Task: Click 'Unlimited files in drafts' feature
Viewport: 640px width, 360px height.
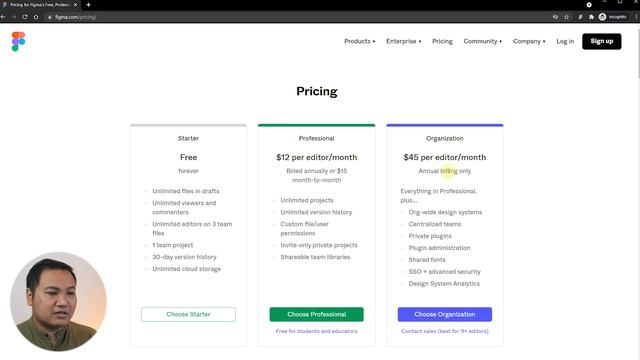Action: [x=186, y=191]
